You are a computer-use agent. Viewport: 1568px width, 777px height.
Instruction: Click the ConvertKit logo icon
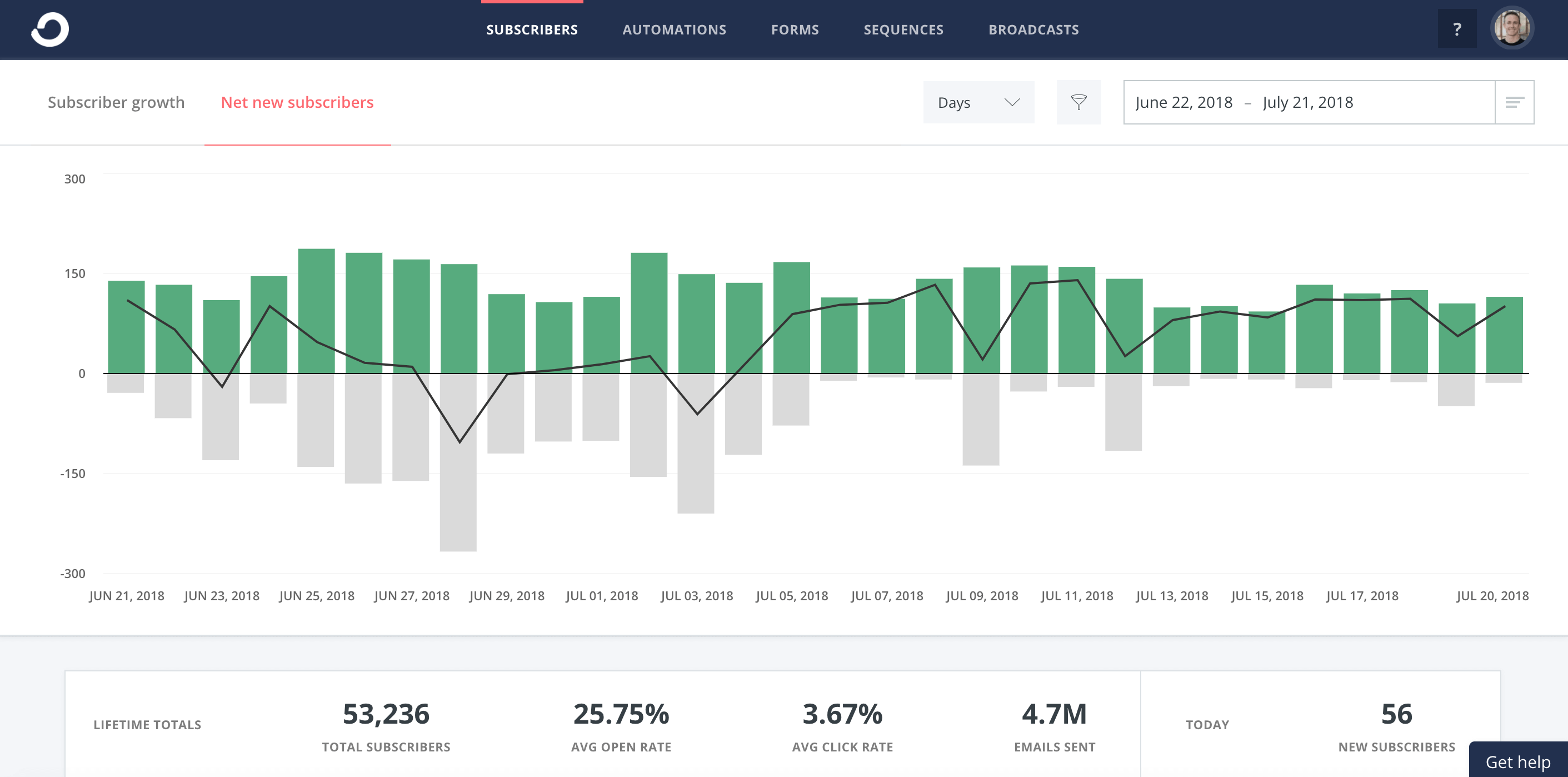50,28
